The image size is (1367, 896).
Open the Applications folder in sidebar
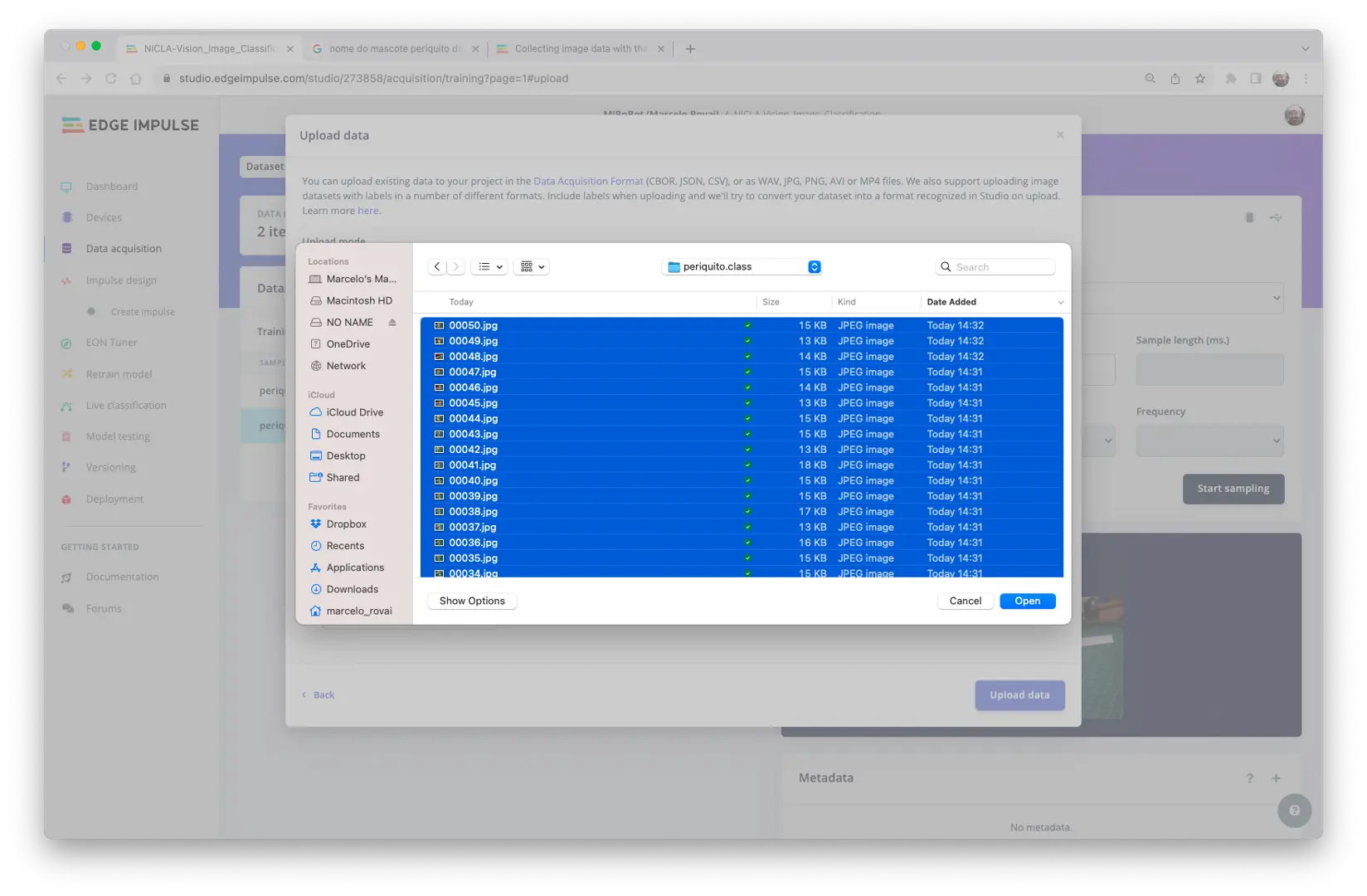pos(355,567)
